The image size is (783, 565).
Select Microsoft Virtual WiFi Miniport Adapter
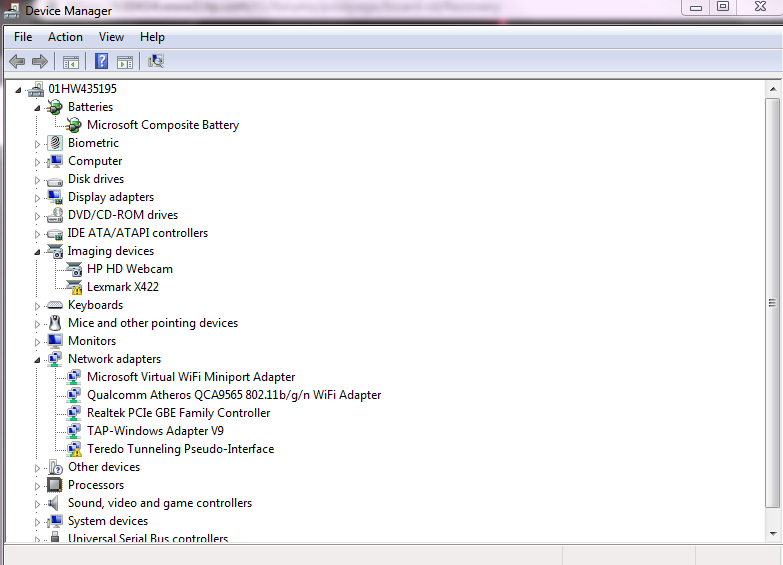[191, 377]
